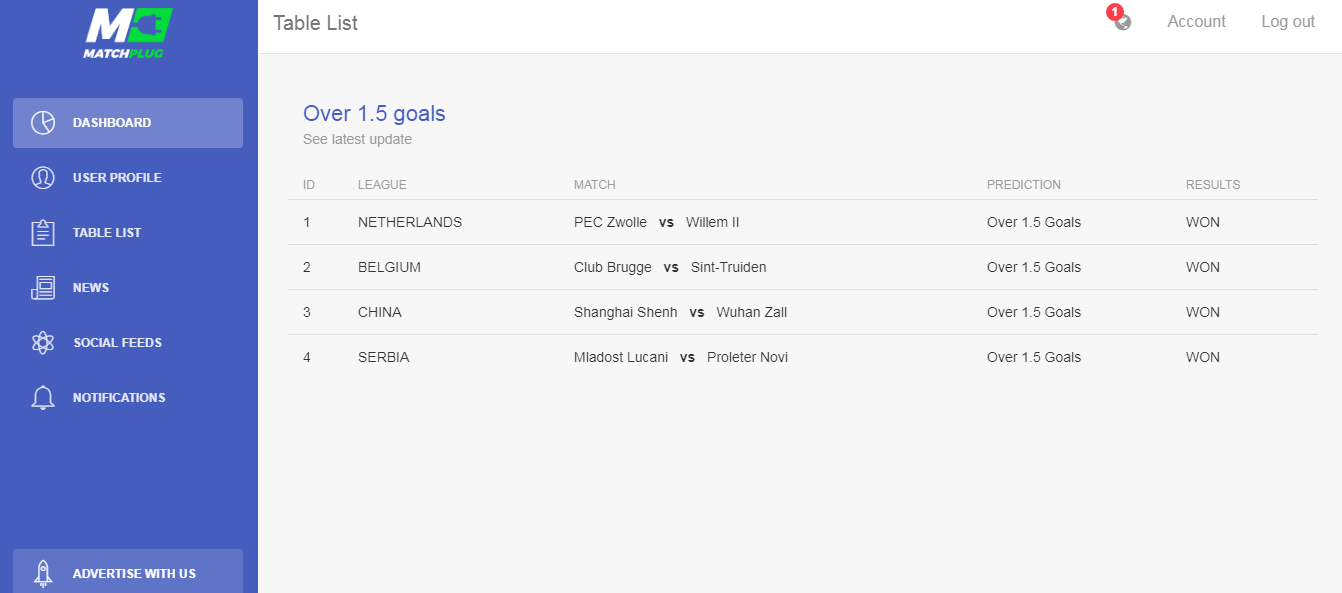The width and height of the screenshot is (1342, 593).
Task: Select Log out in the top bar
Action: click(1288, 22)
